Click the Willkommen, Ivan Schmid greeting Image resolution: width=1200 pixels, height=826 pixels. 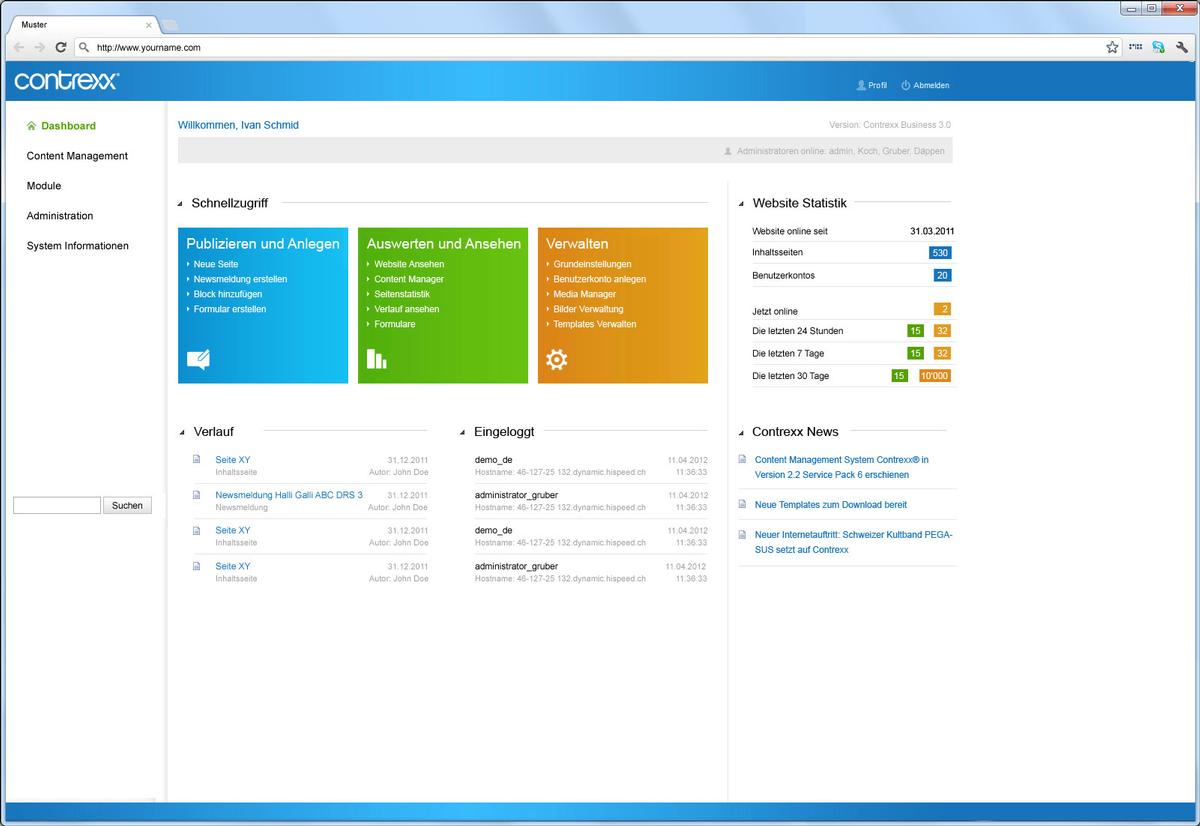[x=238, y=126]
